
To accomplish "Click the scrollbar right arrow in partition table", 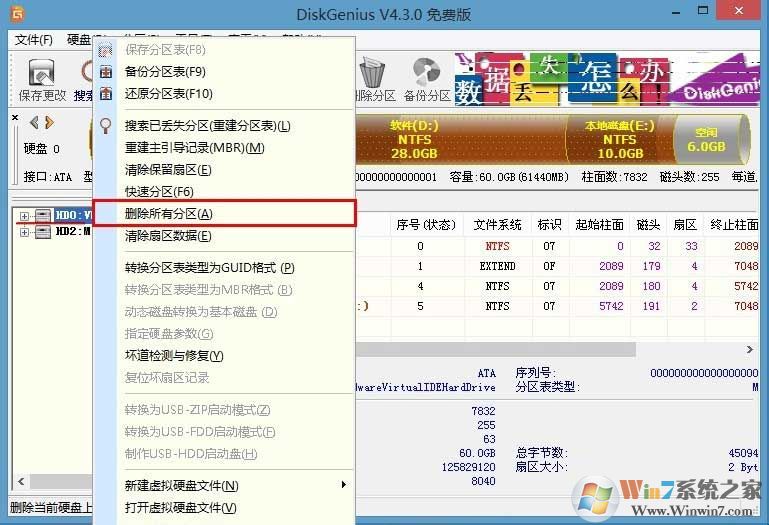I will click(750, 349).
